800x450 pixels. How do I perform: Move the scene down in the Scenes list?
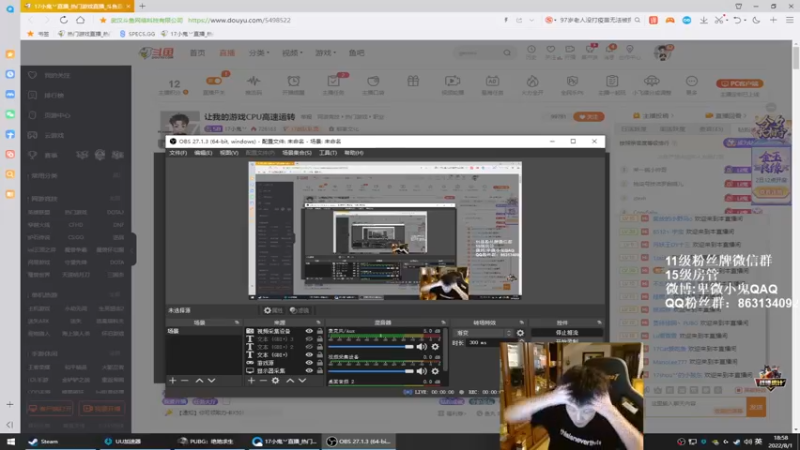coord(211,381)
